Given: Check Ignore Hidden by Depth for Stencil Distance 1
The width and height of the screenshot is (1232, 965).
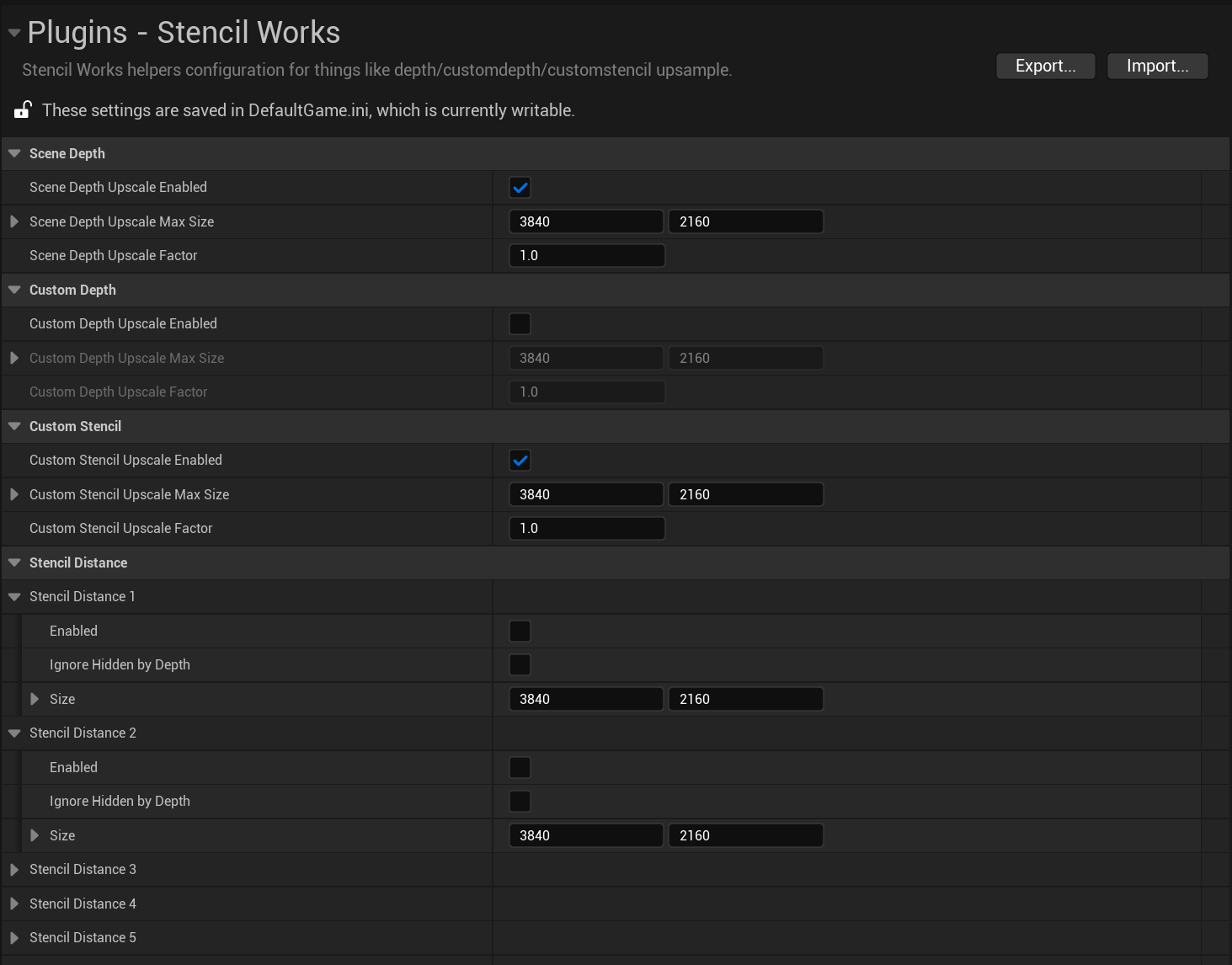Looking at the screenshot, I should point(520,664).
